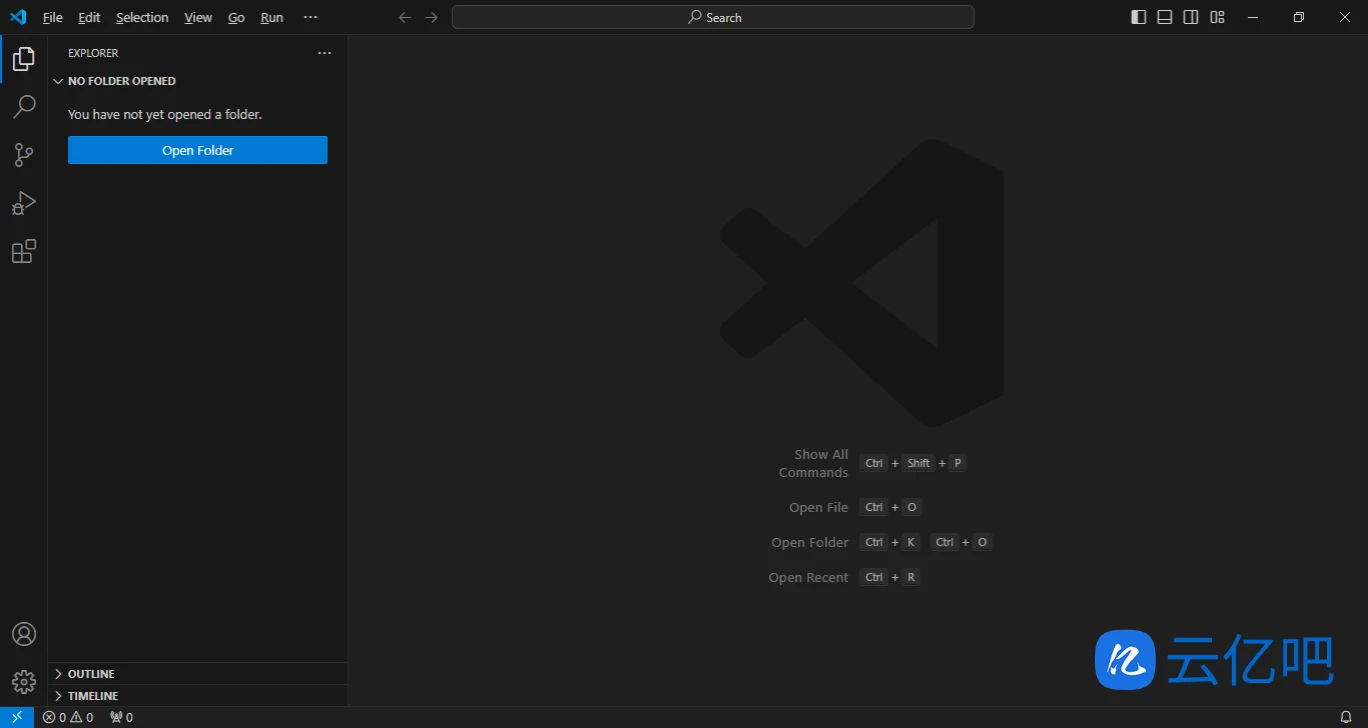Image resolution: width=1368 pixels, height=728 pixels.
Task: Click 'You have not yet opened a folder' text
Action: point(165,115)
